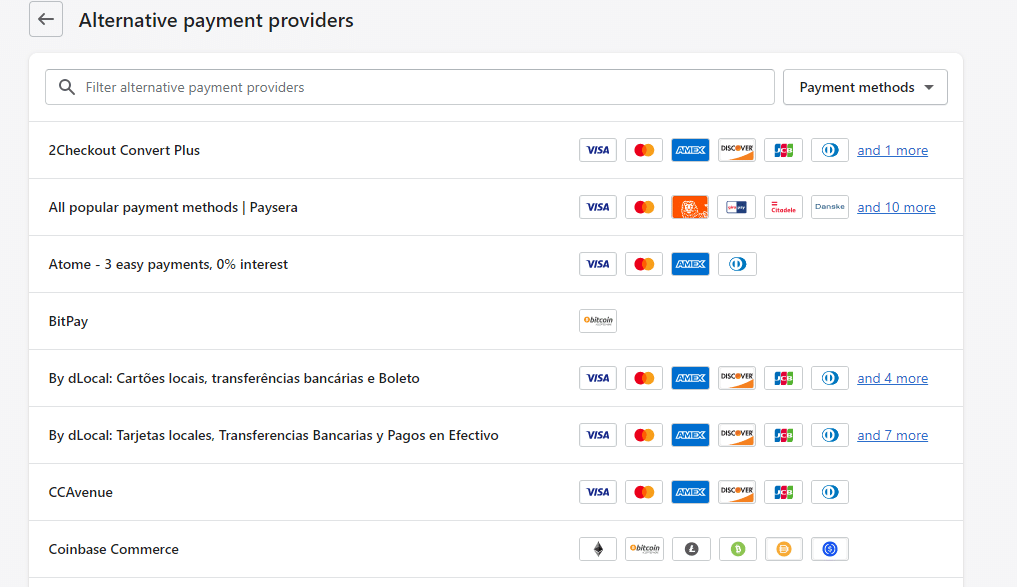The width and height of the screenshot is (1017, 587).
Task: Click the Bitcoin Cash green icon
Action: point(737,549)
